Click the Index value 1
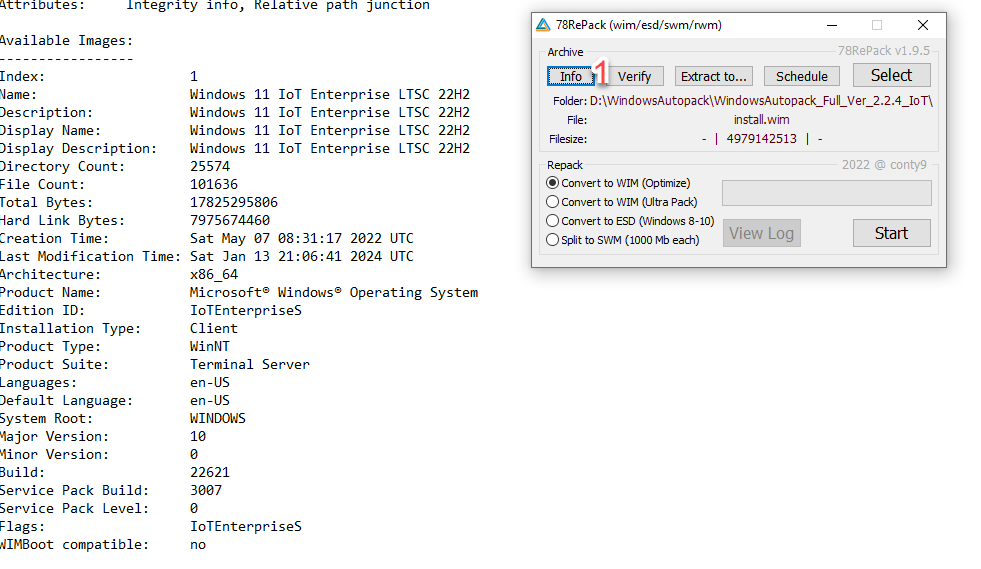Image resolution: width=981 pixels, height=569 pixels. pos(194,76)
